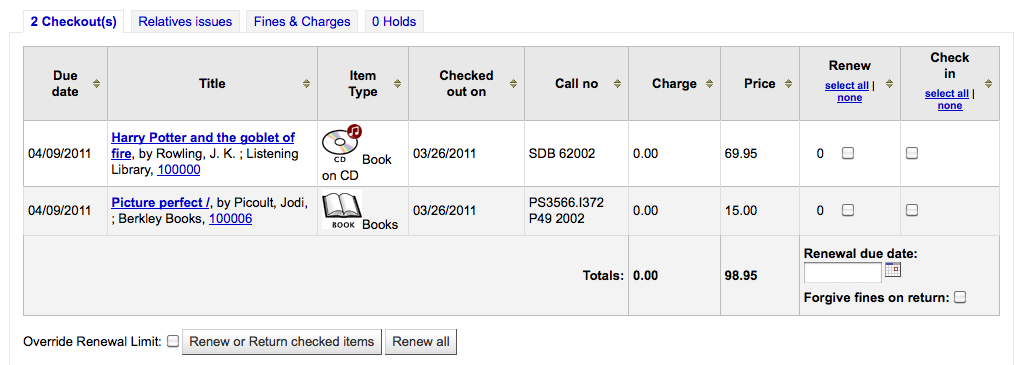Sort by Checked out on arrows
1015x365 pixels.
(x=513, y=83)
